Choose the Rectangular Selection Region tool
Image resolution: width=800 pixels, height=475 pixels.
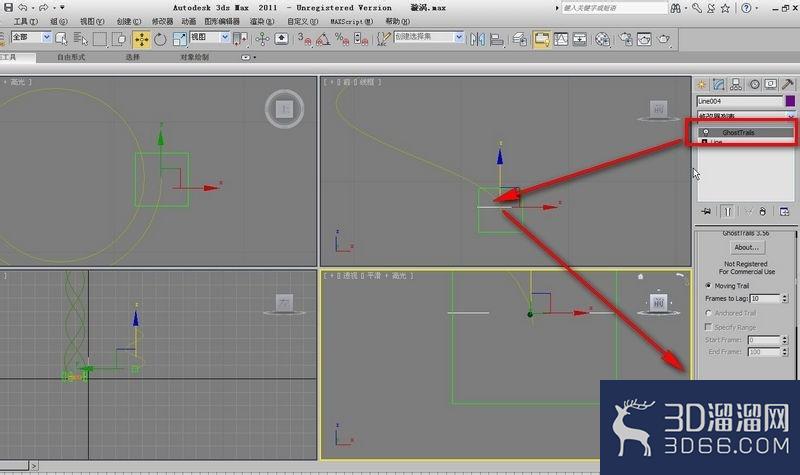click(x=100, y=39)
